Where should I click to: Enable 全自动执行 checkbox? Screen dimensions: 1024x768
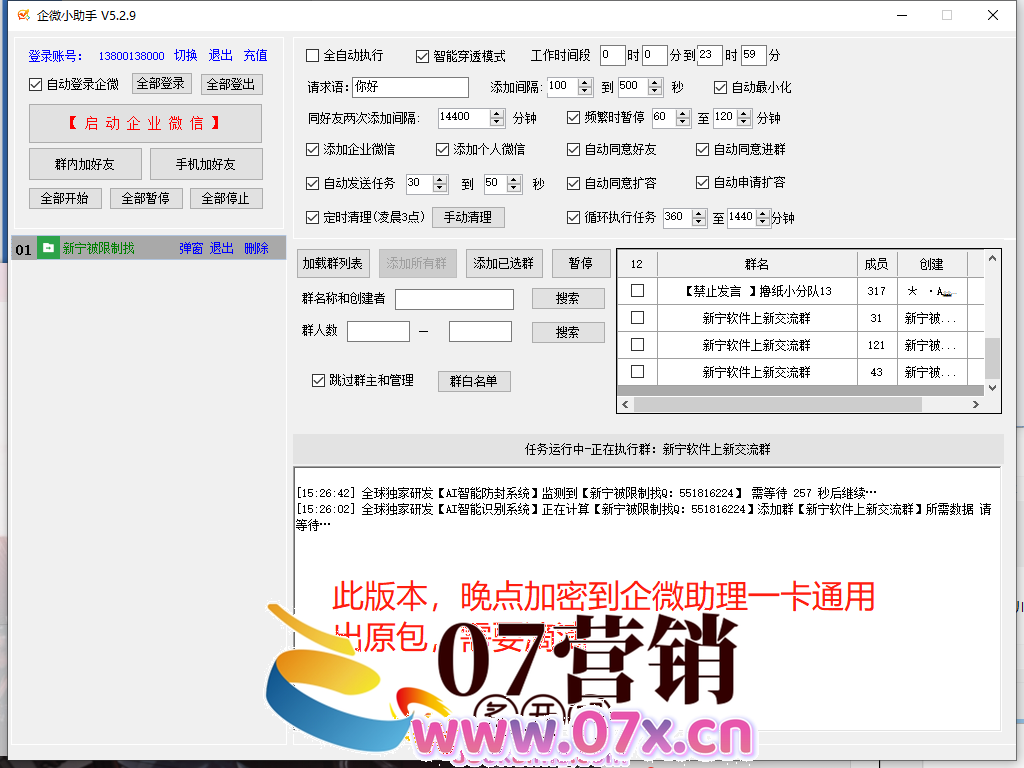[x=312, y=56]
